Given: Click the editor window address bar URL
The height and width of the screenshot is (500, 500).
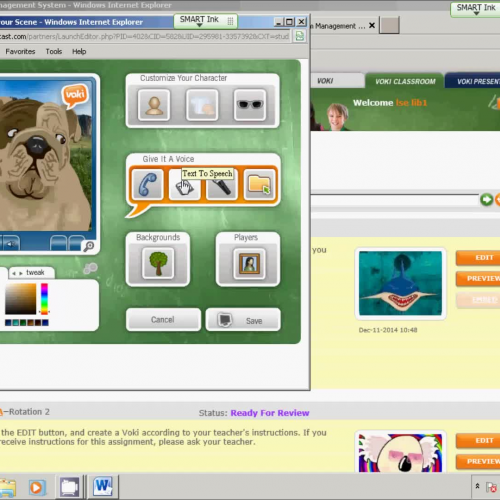Looking at the screenshot, I should click(145, 37).
